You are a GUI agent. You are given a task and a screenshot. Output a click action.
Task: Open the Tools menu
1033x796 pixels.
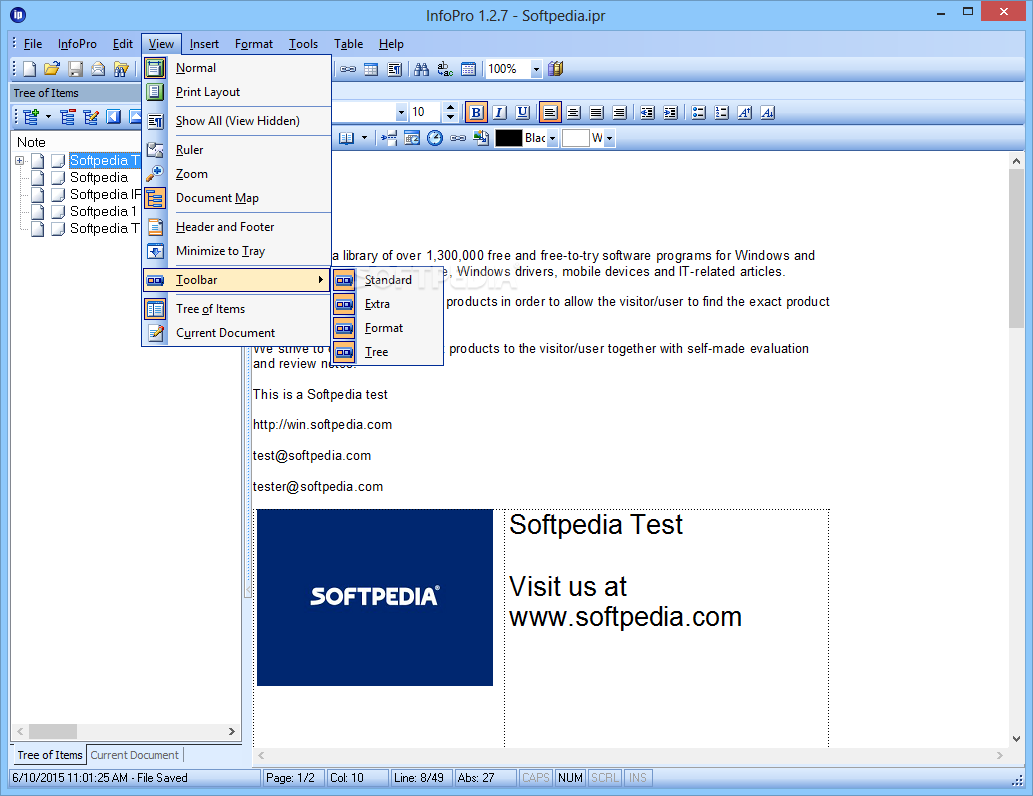coord(303,44)
